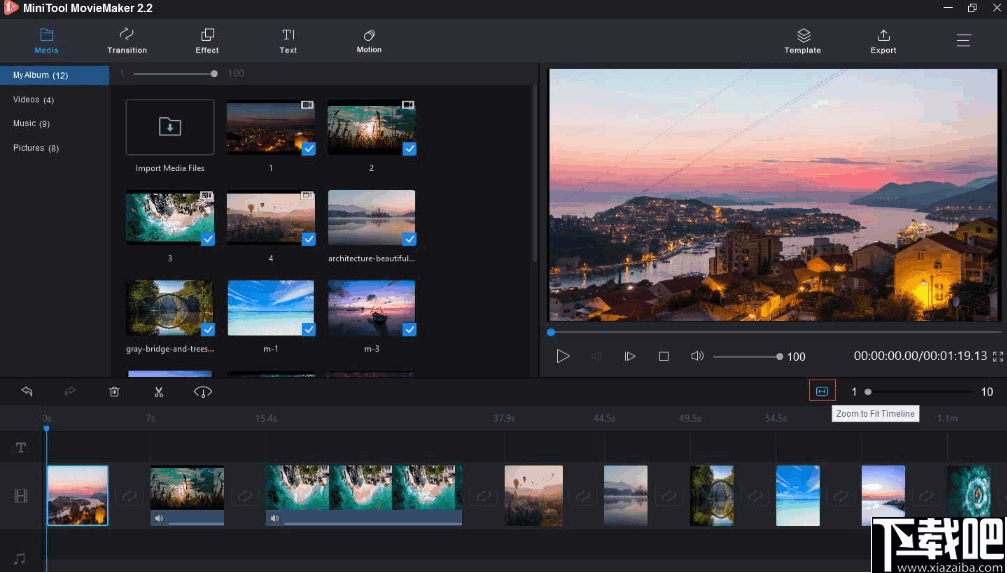Select media thumbnail named 1

point(270,127)
